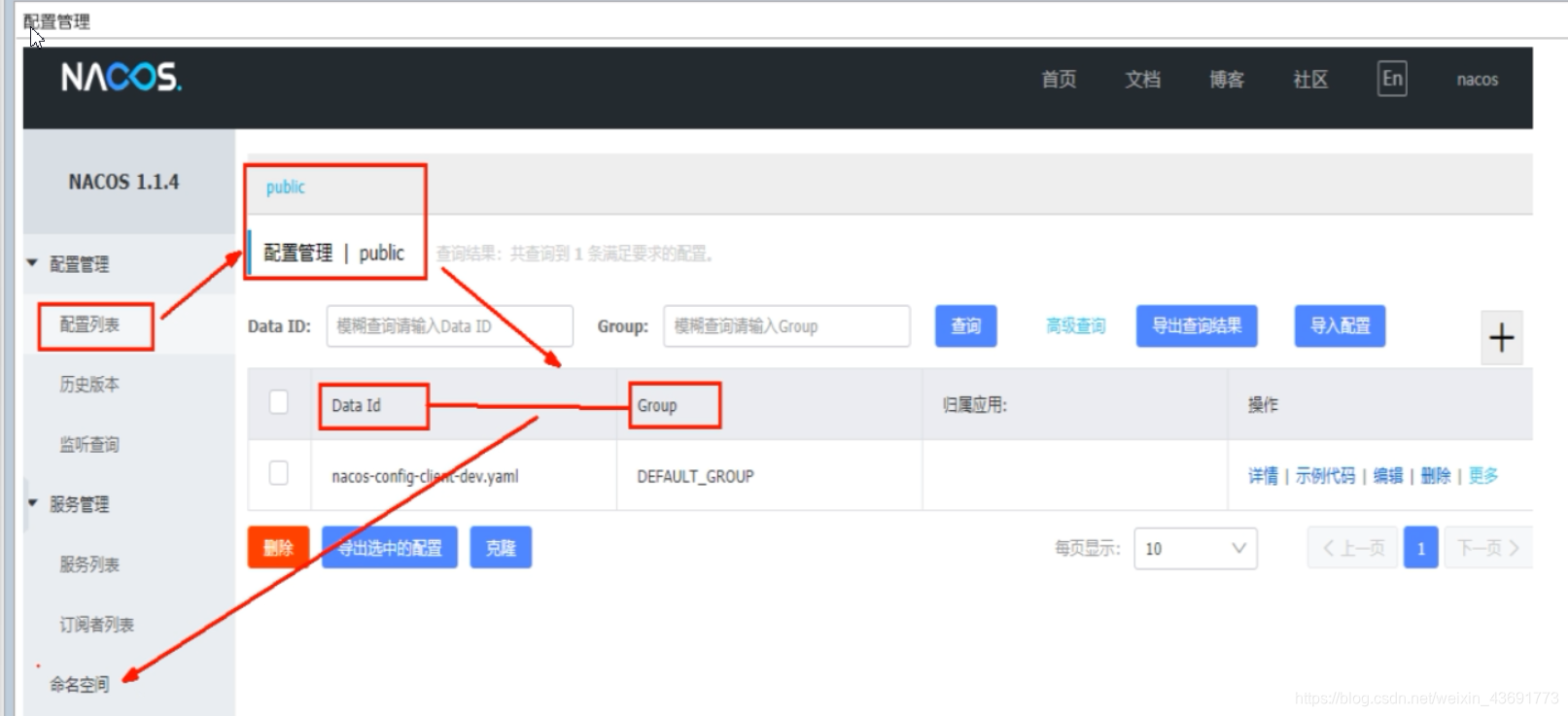Go to the previous page 上一页
The image size is (1568, 716).
click(1352, 549)
